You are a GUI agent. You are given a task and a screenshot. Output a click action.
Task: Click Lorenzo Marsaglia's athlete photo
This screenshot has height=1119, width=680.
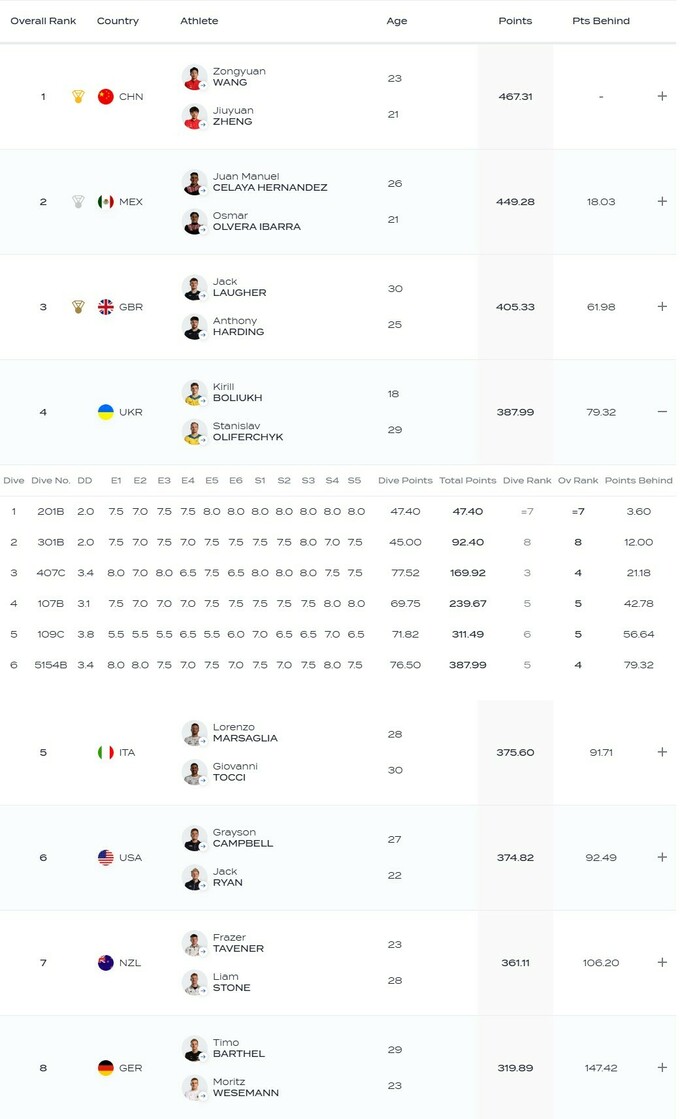tap(194, 733)
